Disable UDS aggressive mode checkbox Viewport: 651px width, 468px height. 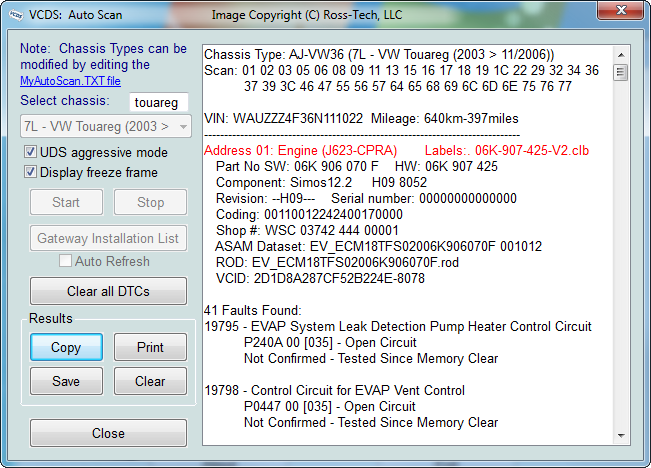(31, 153)
